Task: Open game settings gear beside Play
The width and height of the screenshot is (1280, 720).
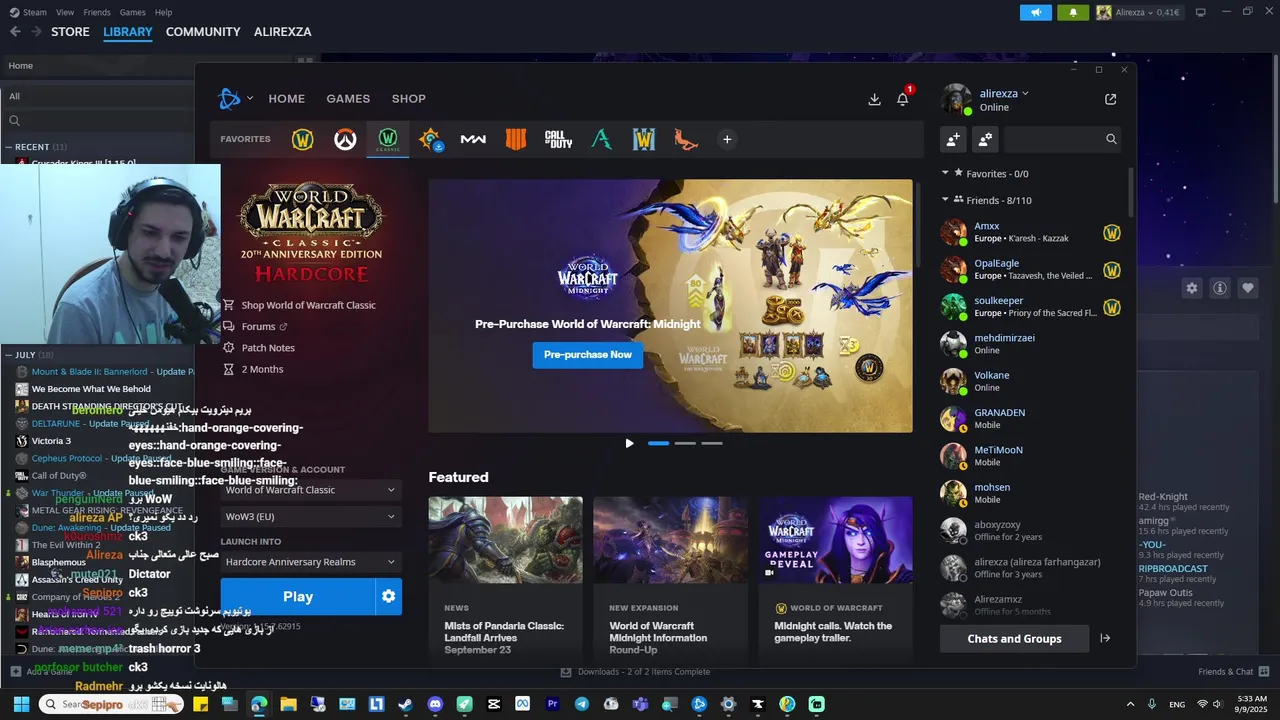Action: pyautogui.click(x=388, y=596)
